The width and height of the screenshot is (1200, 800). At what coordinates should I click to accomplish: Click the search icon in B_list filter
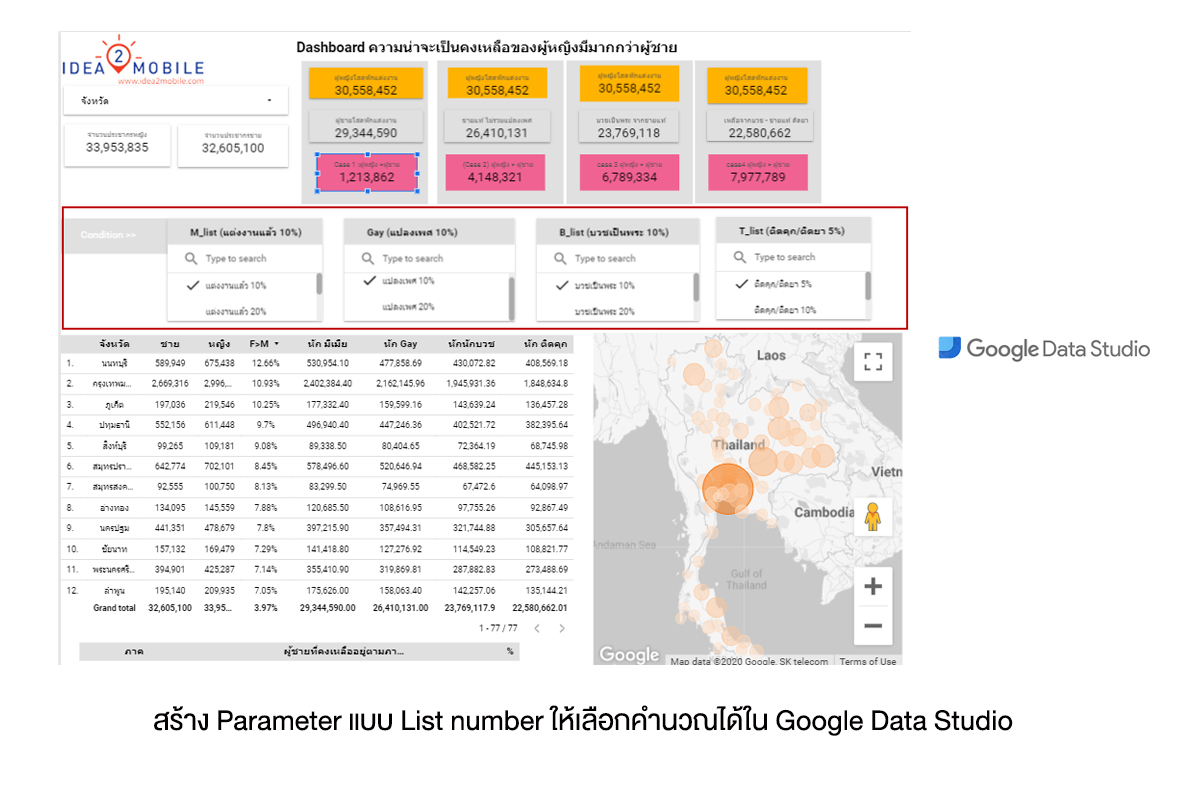(x=561, y=258)
